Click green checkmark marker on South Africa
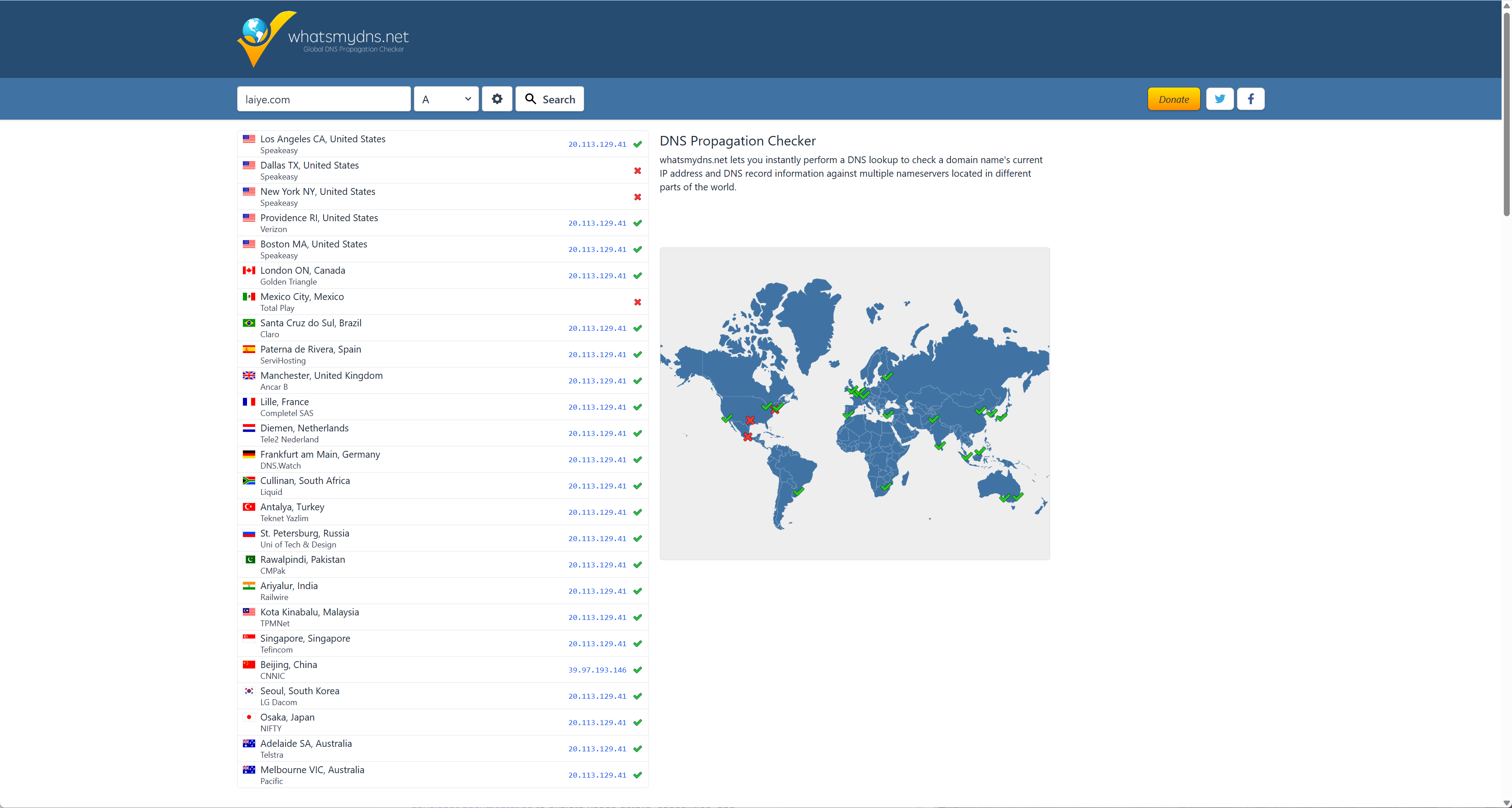The height and width of the screenshot is (808, 1512). click(x=886, y=486)
